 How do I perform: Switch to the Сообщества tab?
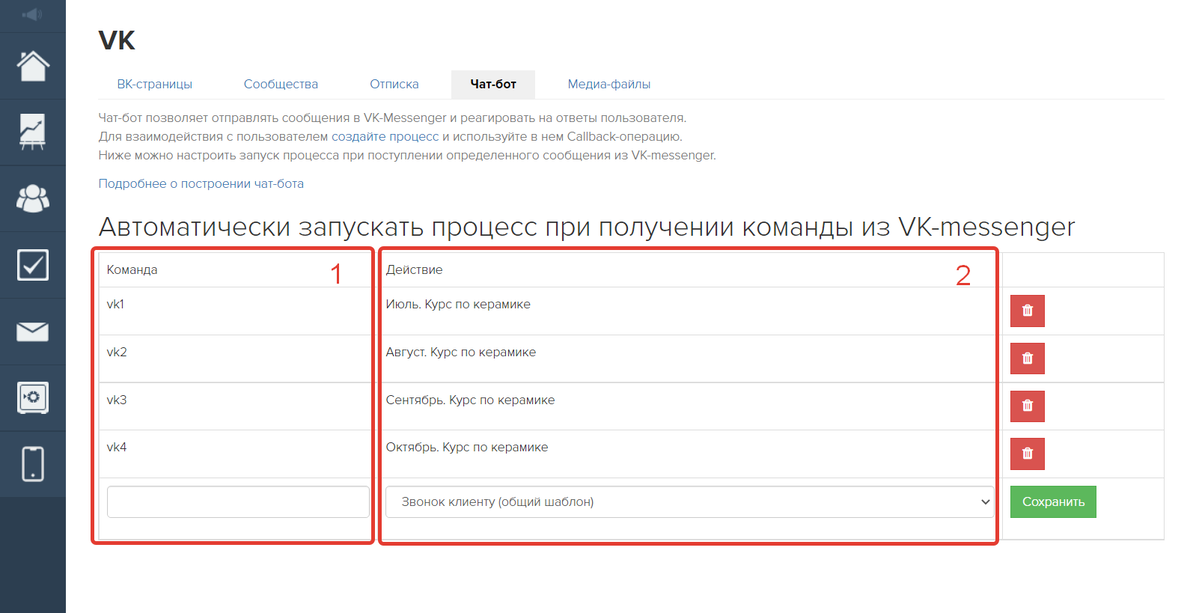(x=281, y=84)
